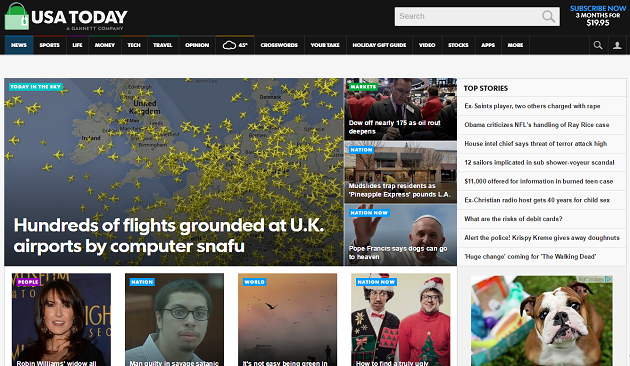Click the magnifier icon in the search box
This screenshot has width=630, height=366.
548,16
